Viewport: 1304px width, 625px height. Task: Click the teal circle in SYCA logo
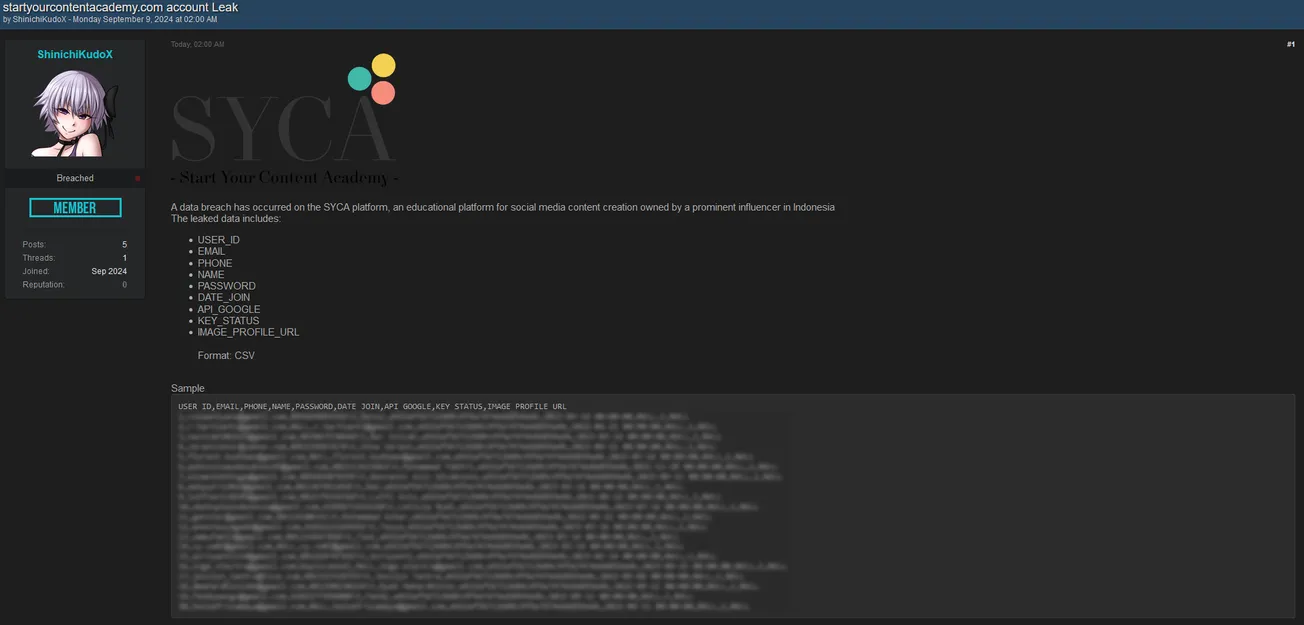tap(359, 78)
